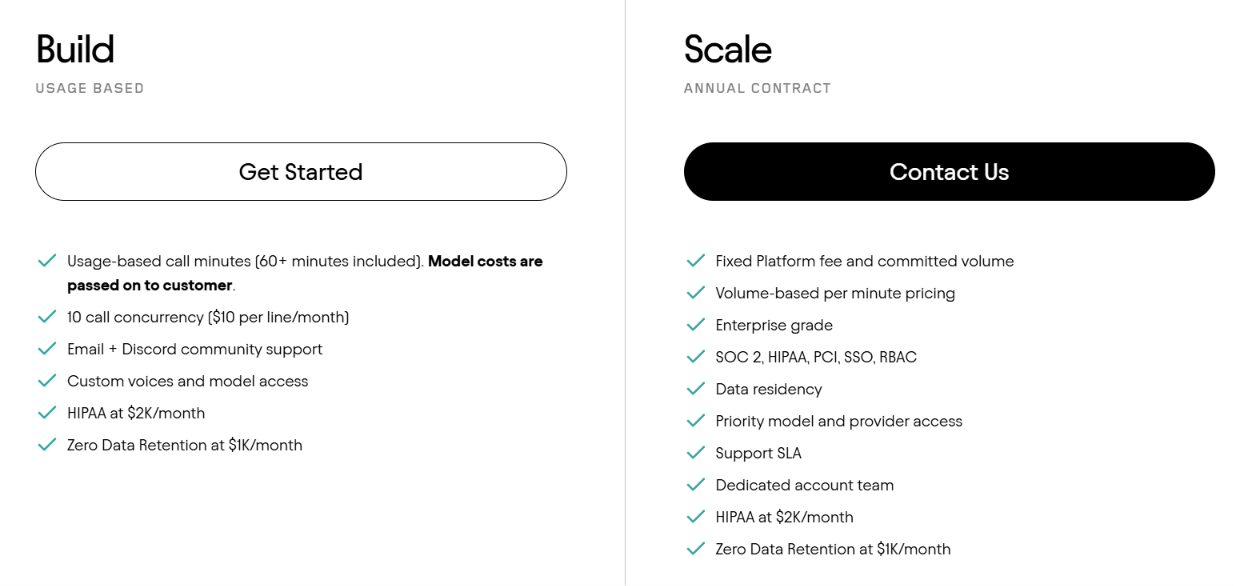Click checkmark beside Dedicated account team
Image resolution: width=1236 pixels, height=586 pixels.
tap(696, 485)
